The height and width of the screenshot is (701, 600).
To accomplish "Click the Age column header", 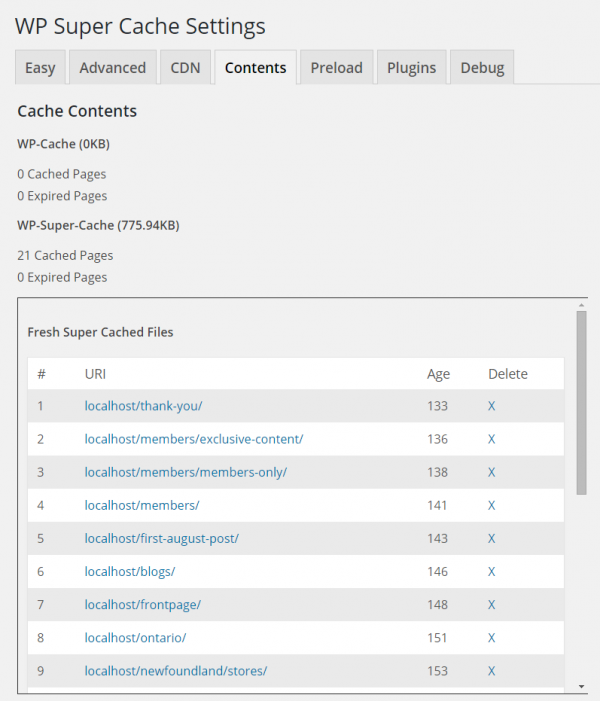I will tap(438, 374).
